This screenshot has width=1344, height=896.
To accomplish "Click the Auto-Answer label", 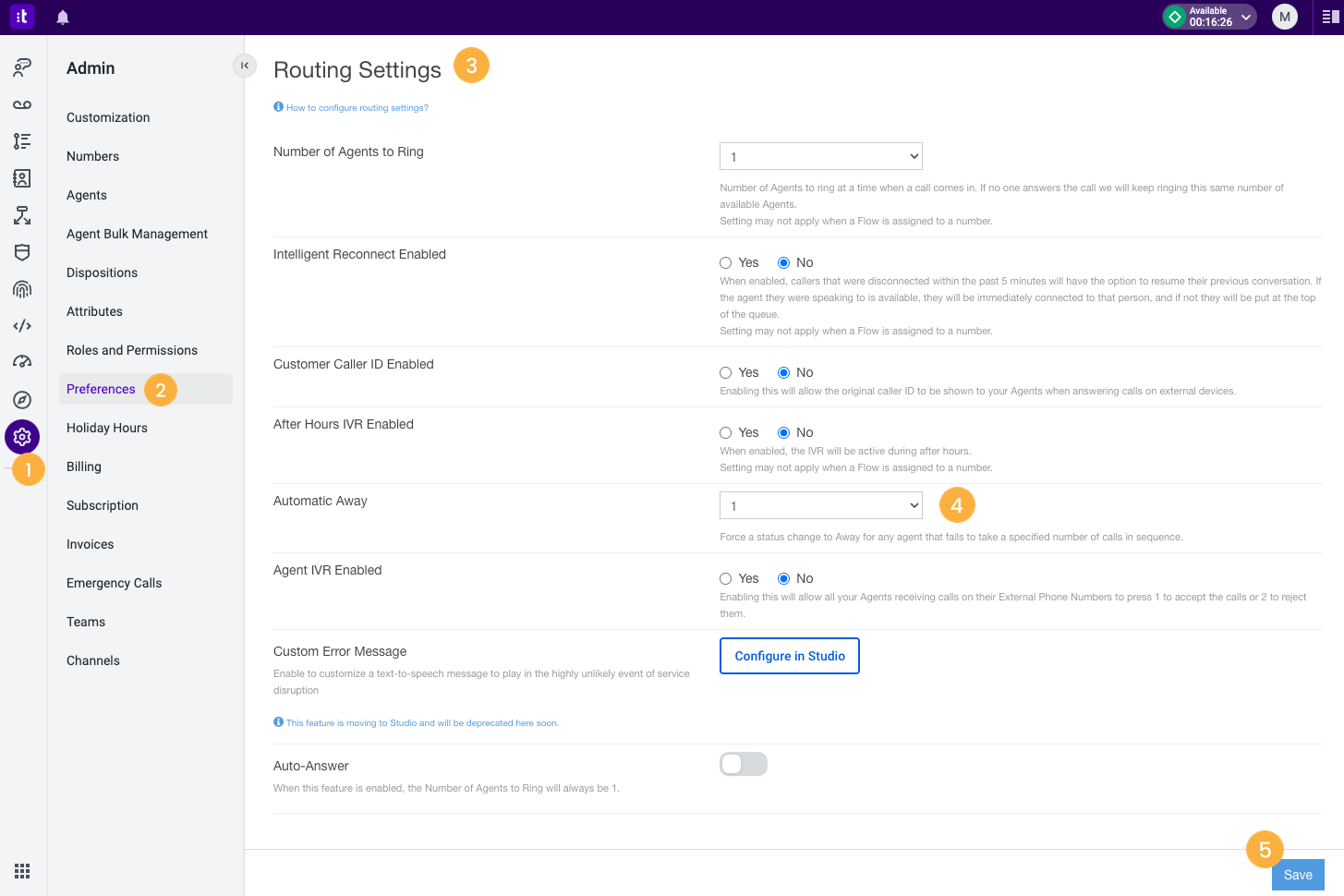I will coord(311,766).
